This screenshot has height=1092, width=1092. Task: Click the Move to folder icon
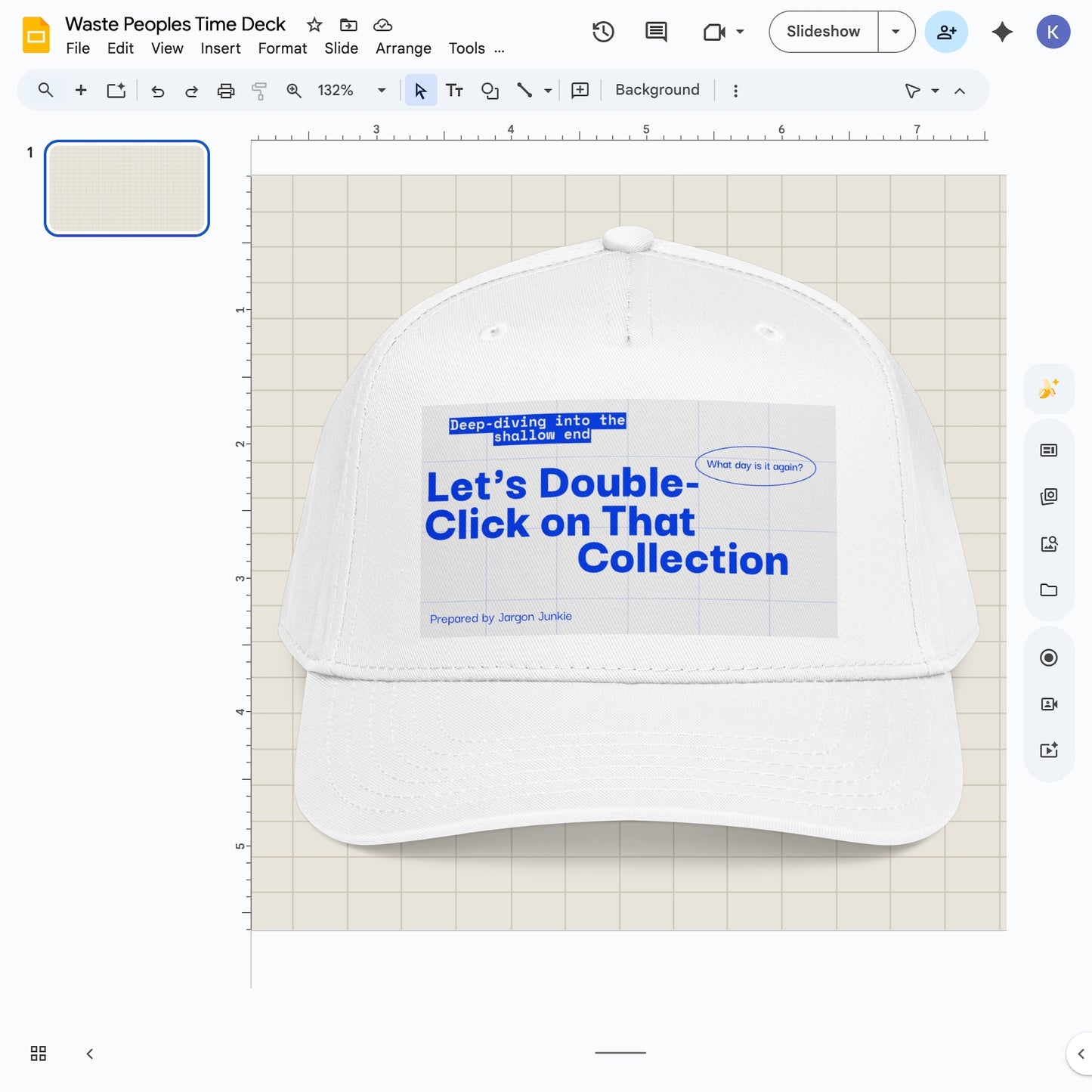point(348,25)
